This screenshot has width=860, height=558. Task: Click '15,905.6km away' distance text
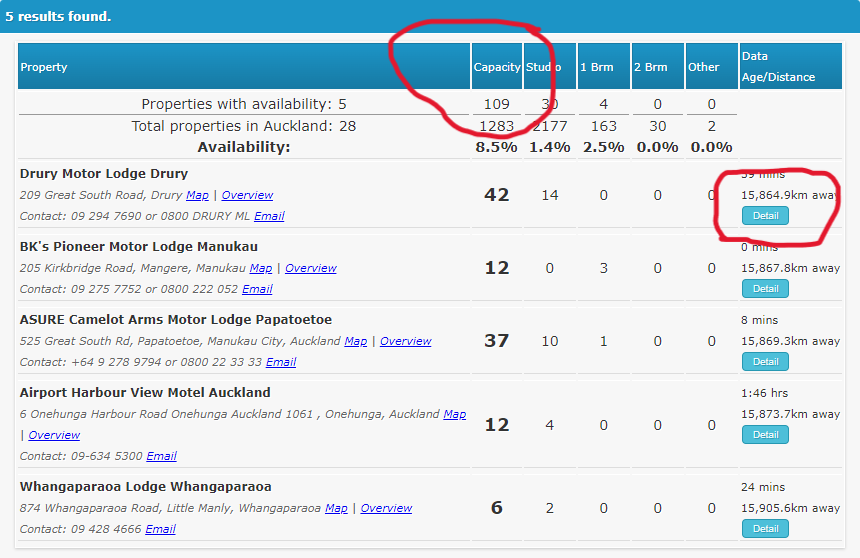[790, 508]
